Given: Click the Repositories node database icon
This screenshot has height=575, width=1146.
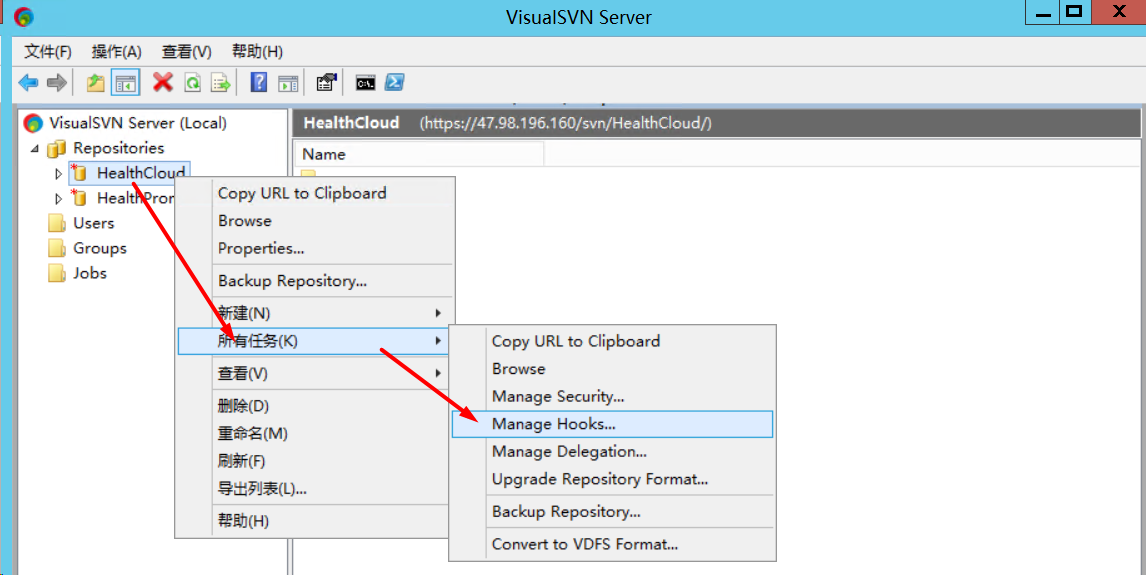Looking at the screenshot, I should coord(56,148).
